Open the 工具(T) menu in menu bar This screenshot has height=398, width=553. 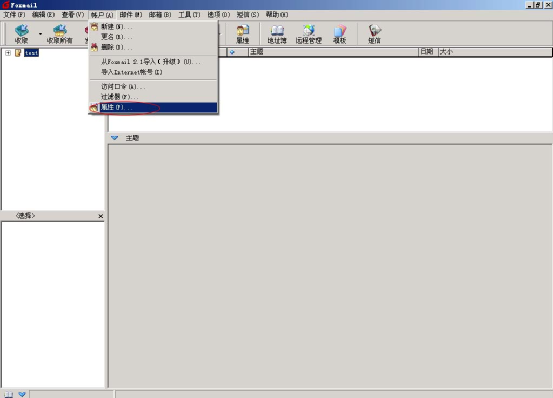[189, 15]
